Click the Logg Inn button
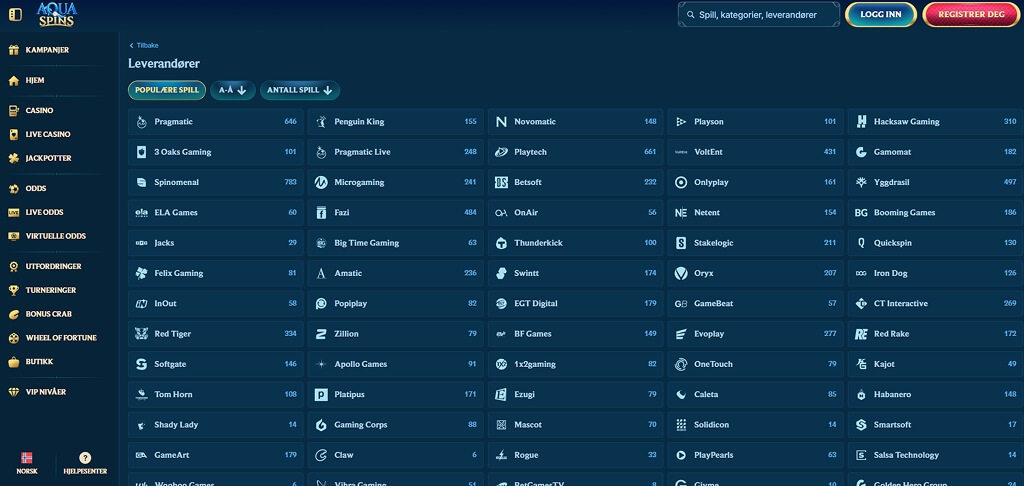 [x=881, y=14]
